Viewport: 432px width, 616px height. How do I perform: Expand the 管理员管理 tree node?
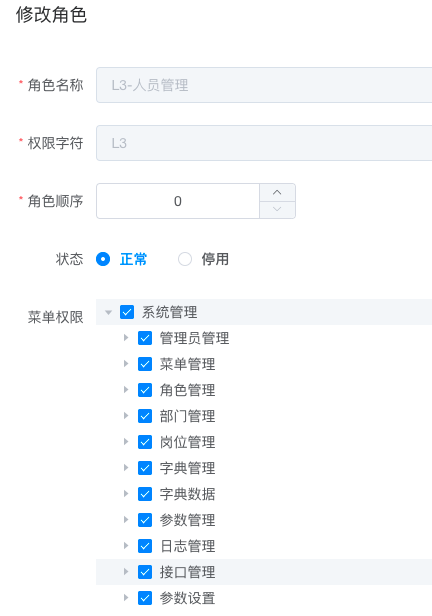126,337
